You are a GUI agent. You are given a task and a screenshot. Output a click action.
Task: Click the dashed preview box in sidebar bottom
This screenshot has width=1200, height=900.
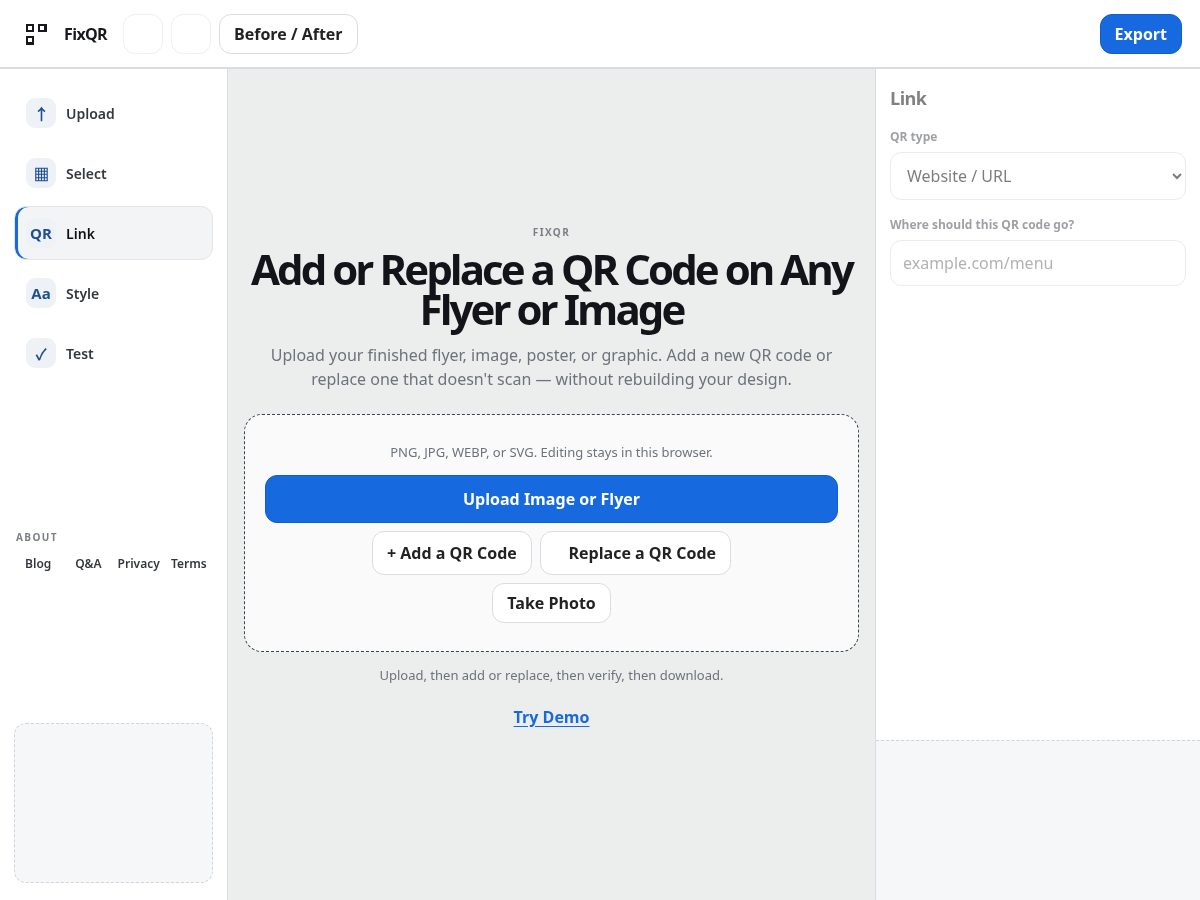click(114, 803)
